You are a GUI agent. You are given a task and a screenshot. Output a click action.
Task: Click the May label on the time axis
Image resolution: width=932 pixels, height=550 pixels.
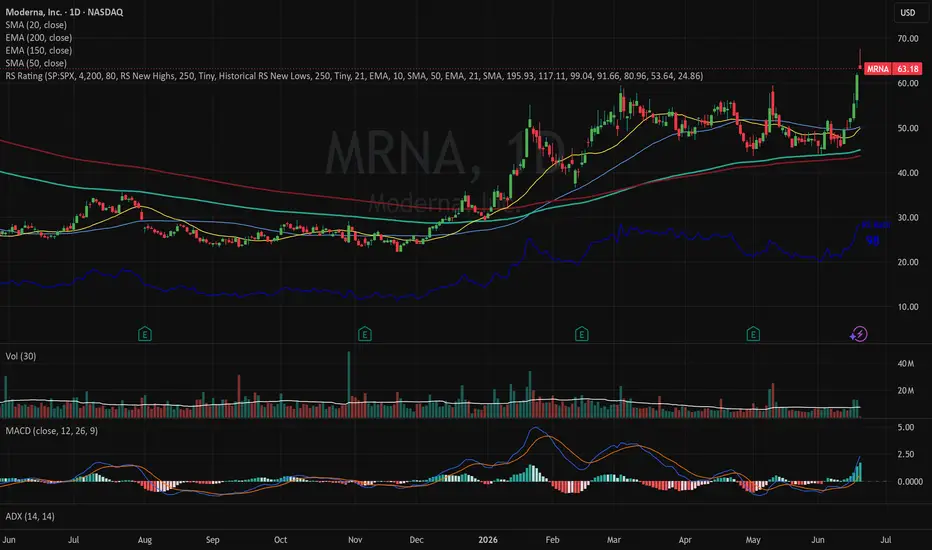tap(753, 540)
